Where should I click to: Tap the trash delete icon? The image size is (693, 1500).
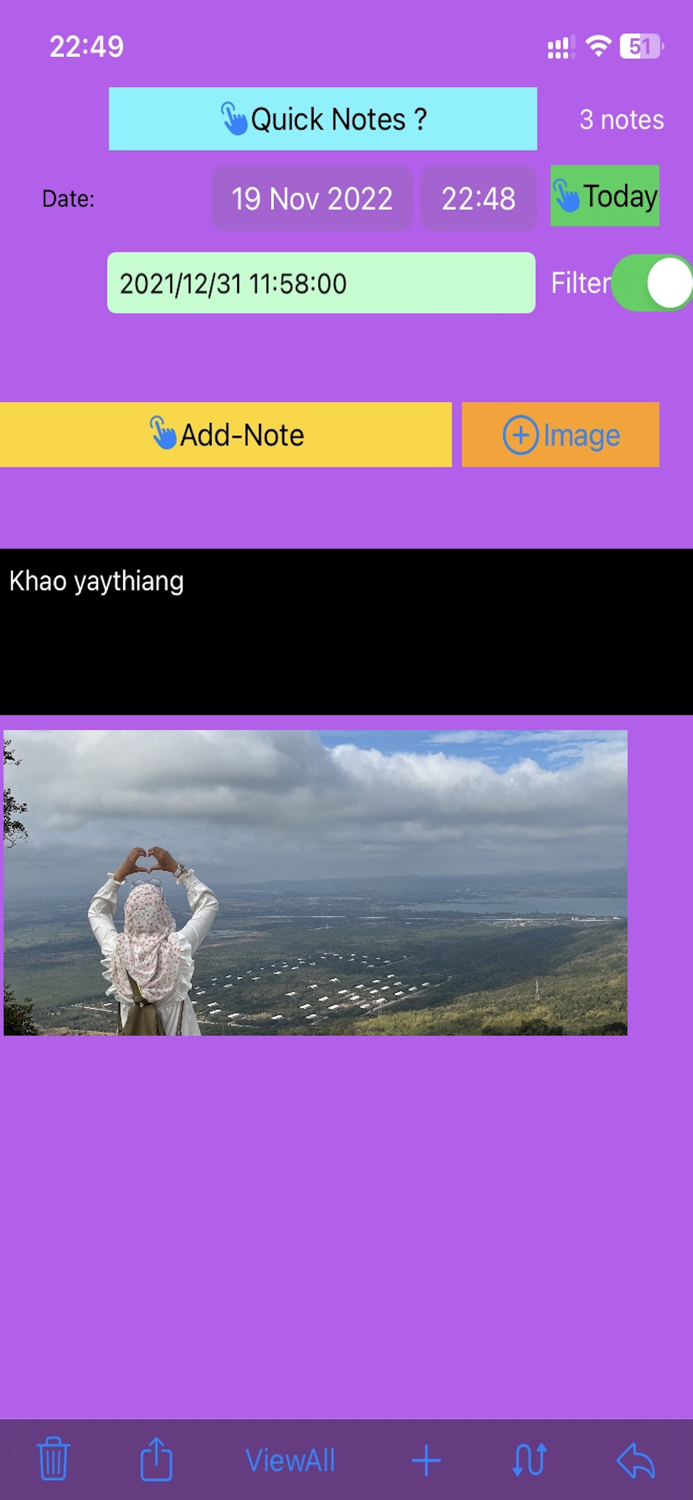tap(53, 1460)
